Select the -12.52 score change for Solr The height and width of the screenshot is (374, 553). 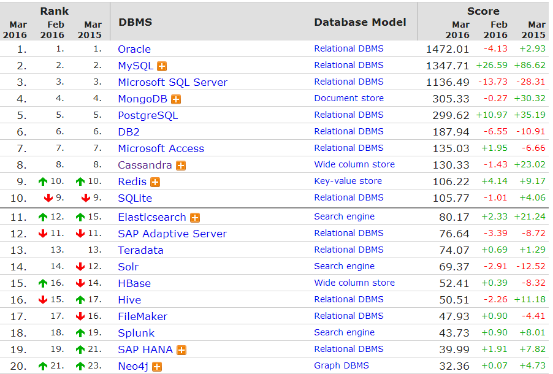531,266
